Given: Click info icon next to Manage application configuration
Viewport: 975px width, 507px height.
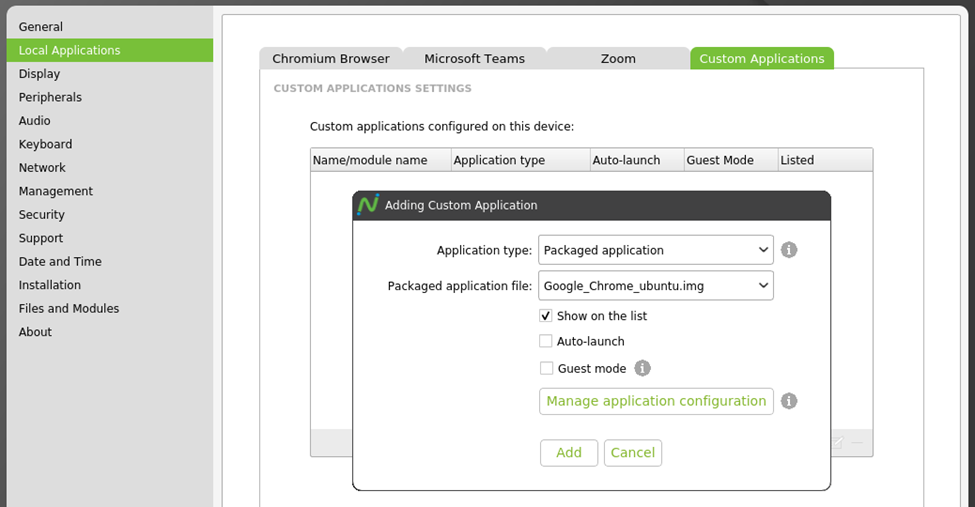Looking at the screenshot, I should pos(788,401).
